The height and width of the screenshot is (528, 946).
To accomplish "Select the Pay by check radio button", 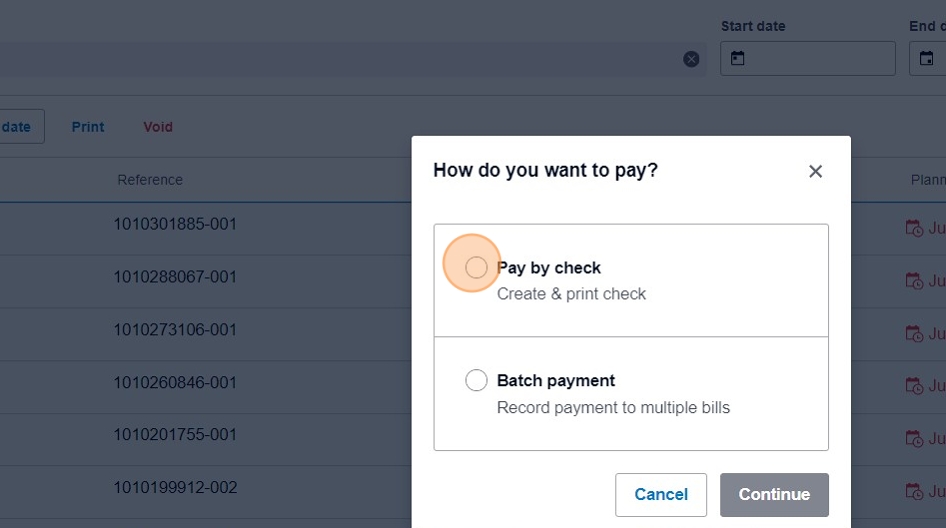I will 476,267.
